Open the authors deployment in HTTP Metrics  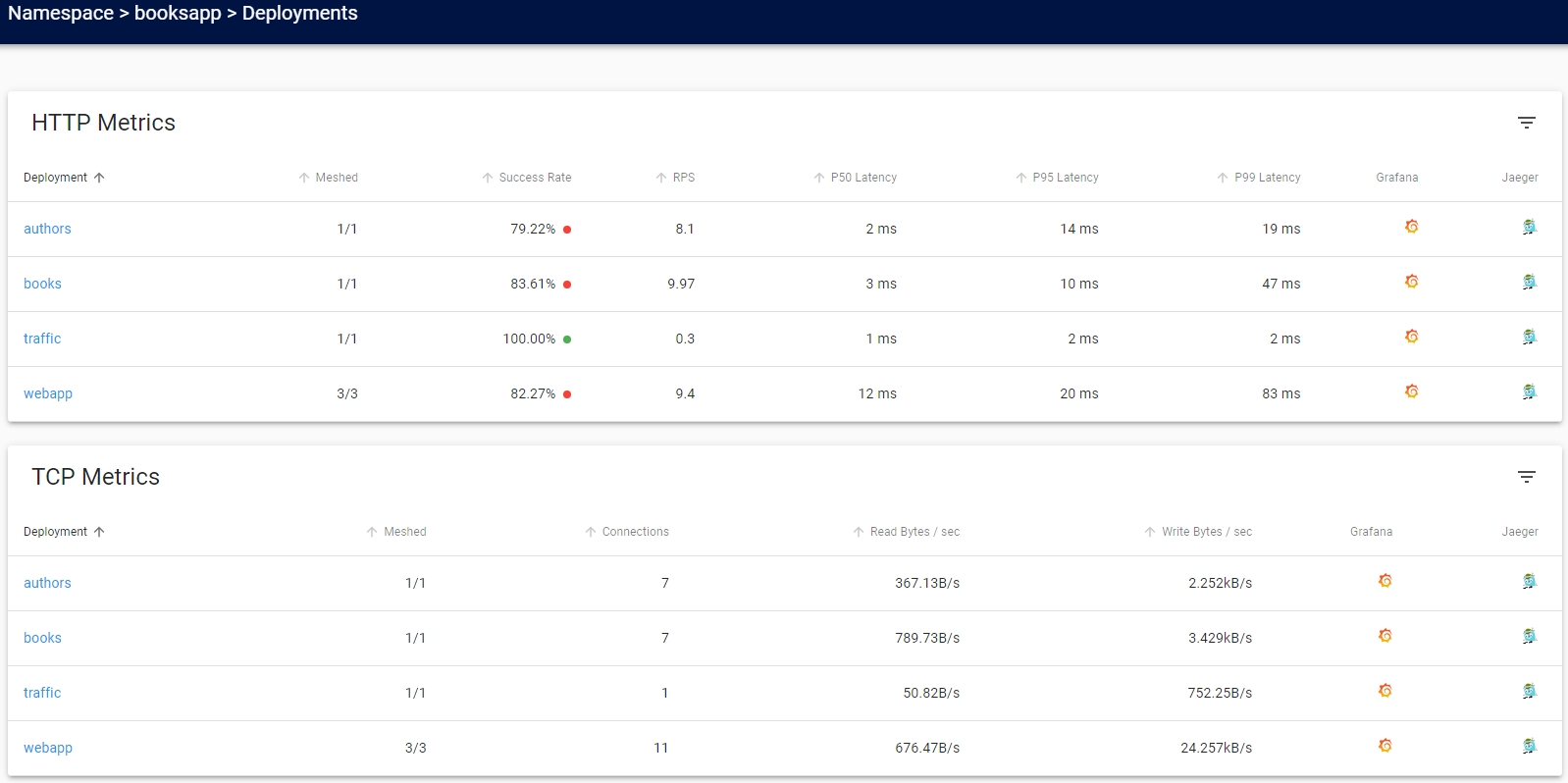(x=47, y=229)
